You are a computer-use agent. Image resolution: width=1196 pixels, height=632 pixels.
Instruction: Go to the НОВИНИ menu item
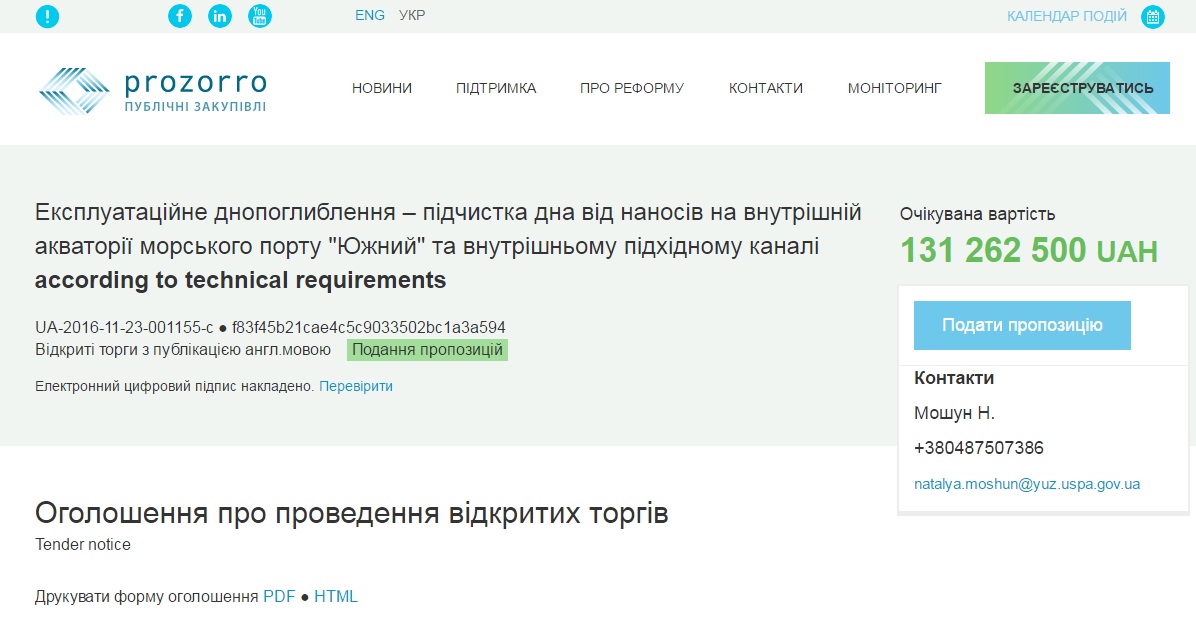click(381, 88)
